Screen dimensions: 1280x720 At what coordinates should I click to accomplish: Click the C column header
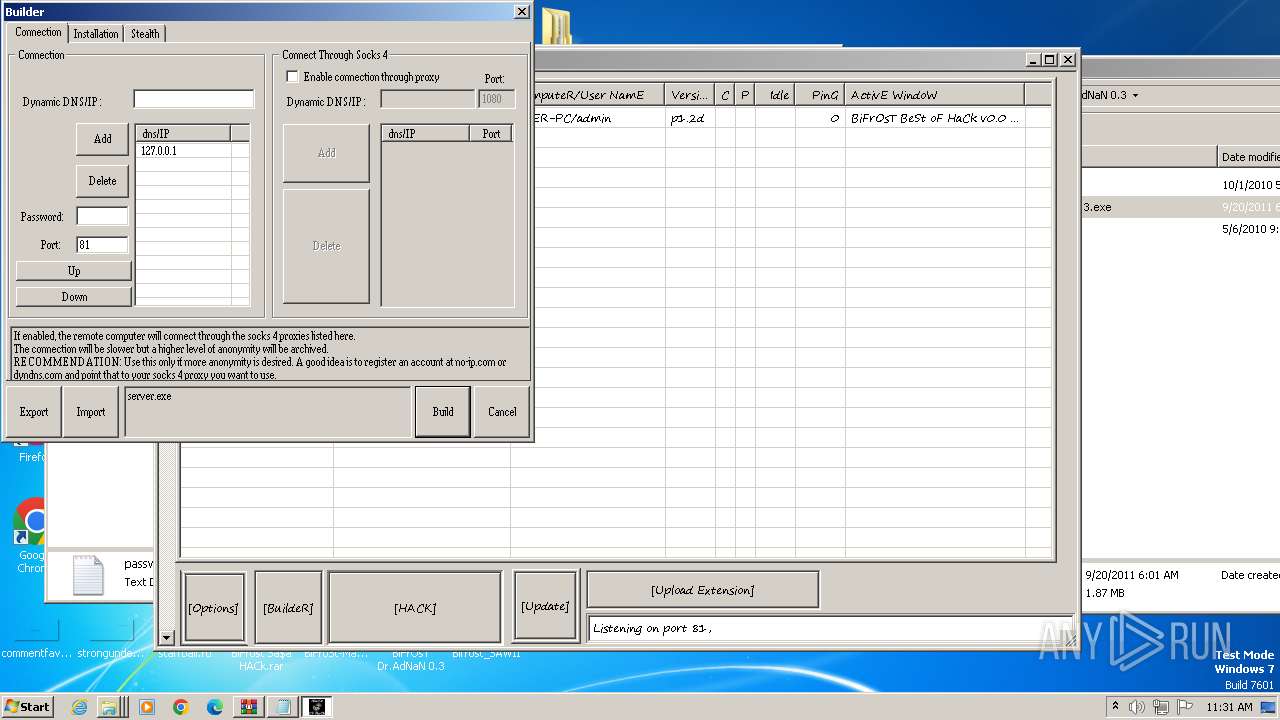click(x=725, y=95)
